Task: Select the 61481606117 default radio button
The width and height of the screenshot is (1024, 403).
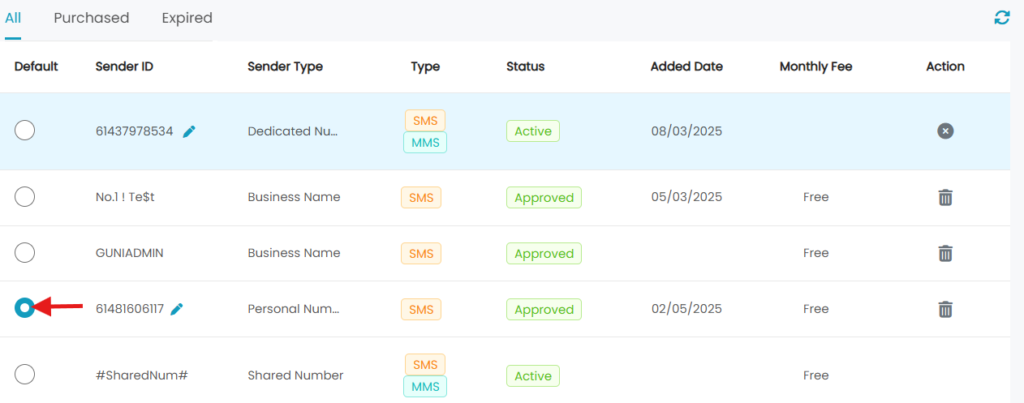Action: [x=25, y=307]
